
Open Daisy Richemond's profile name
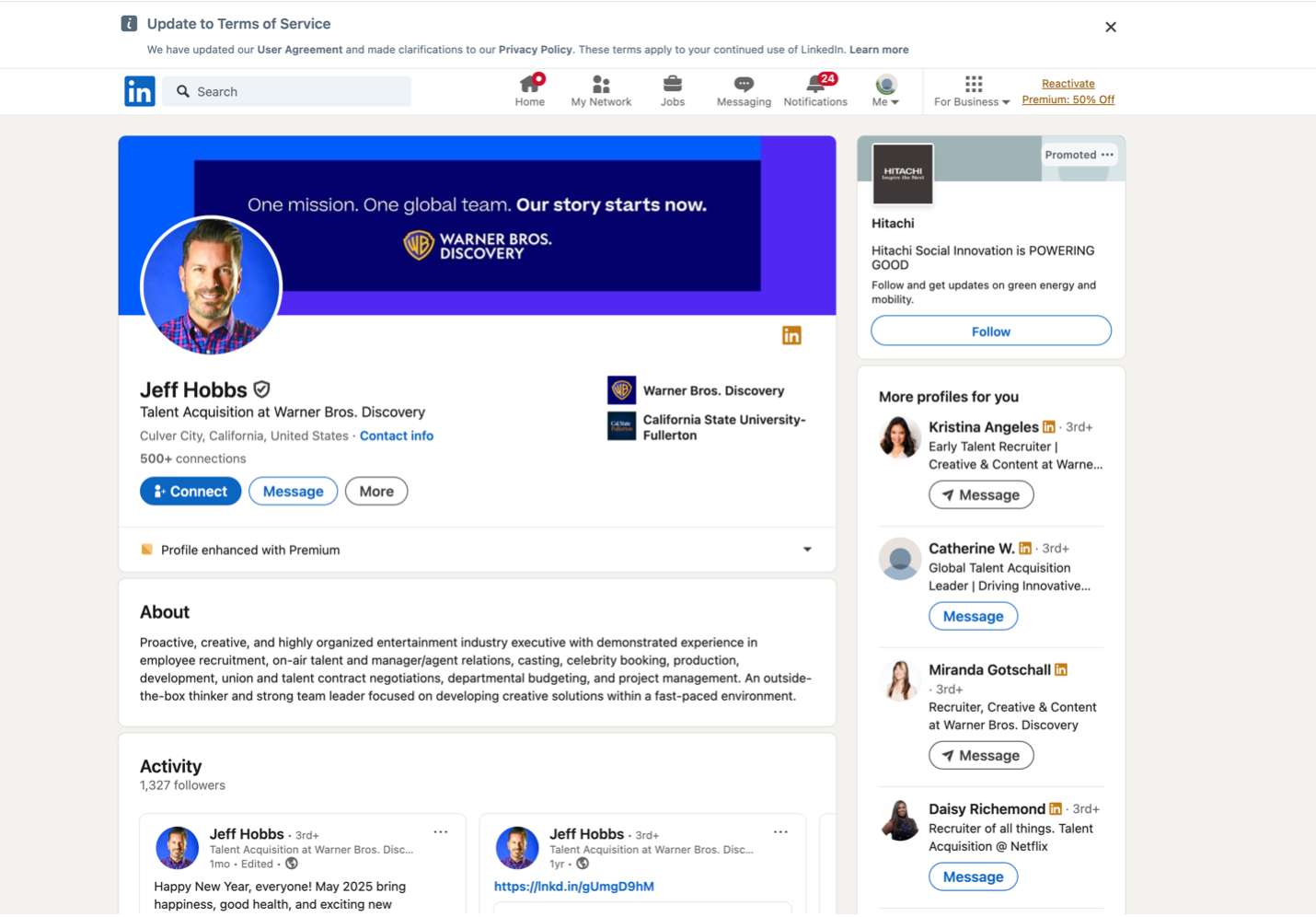(x=987, y=808)
